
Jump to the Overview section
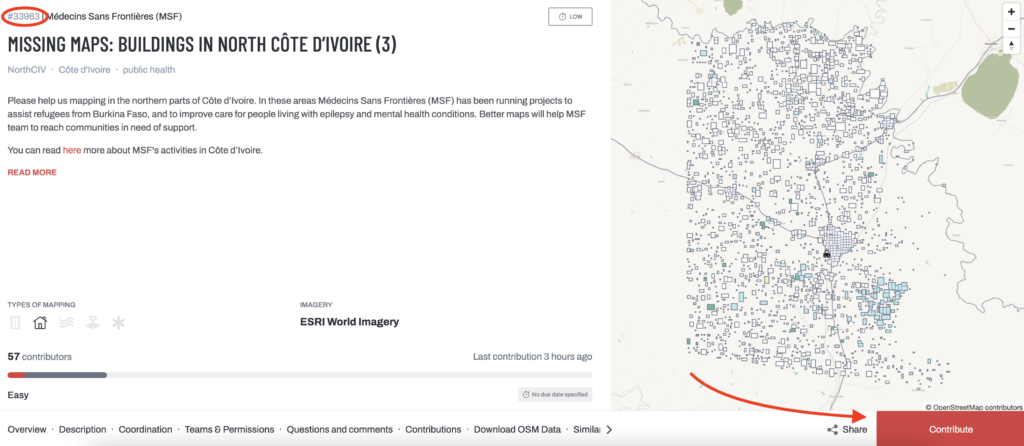27,430
